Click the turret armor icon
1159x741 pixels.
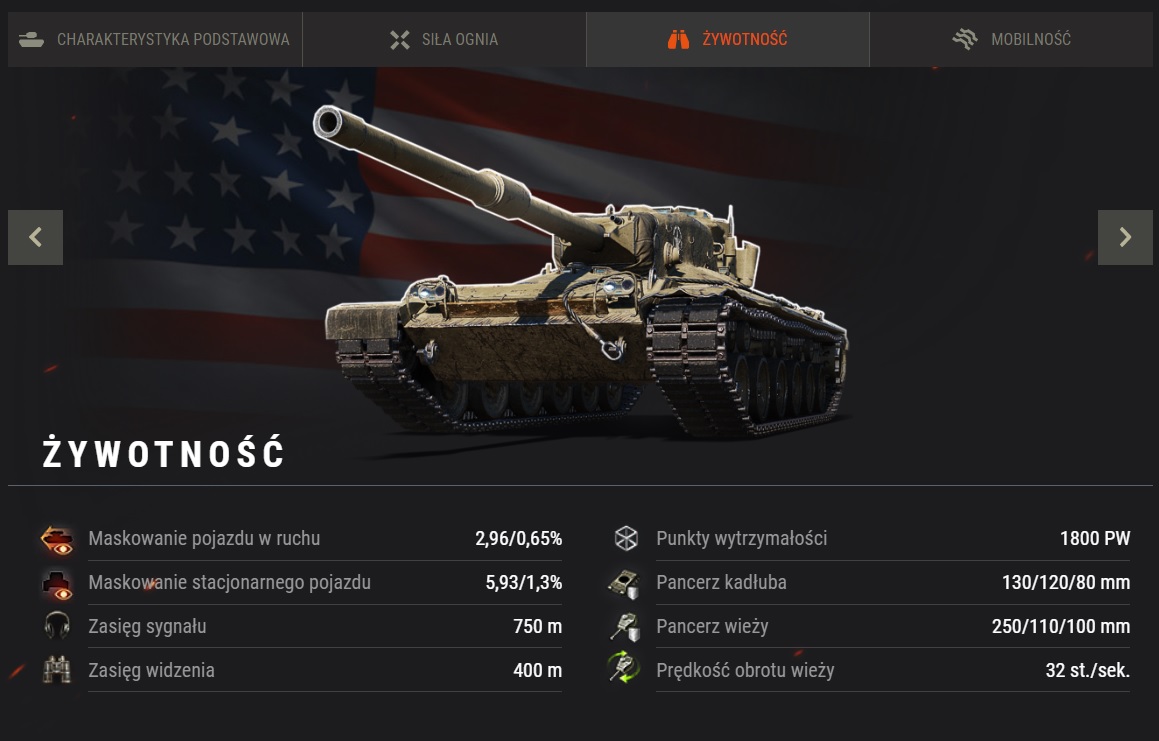point(625,626)
